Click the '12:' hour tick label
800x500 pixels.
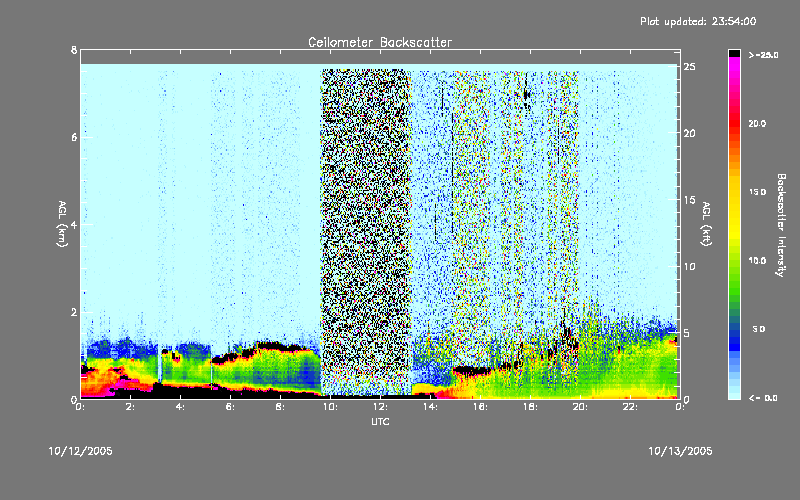coord(380,407)
